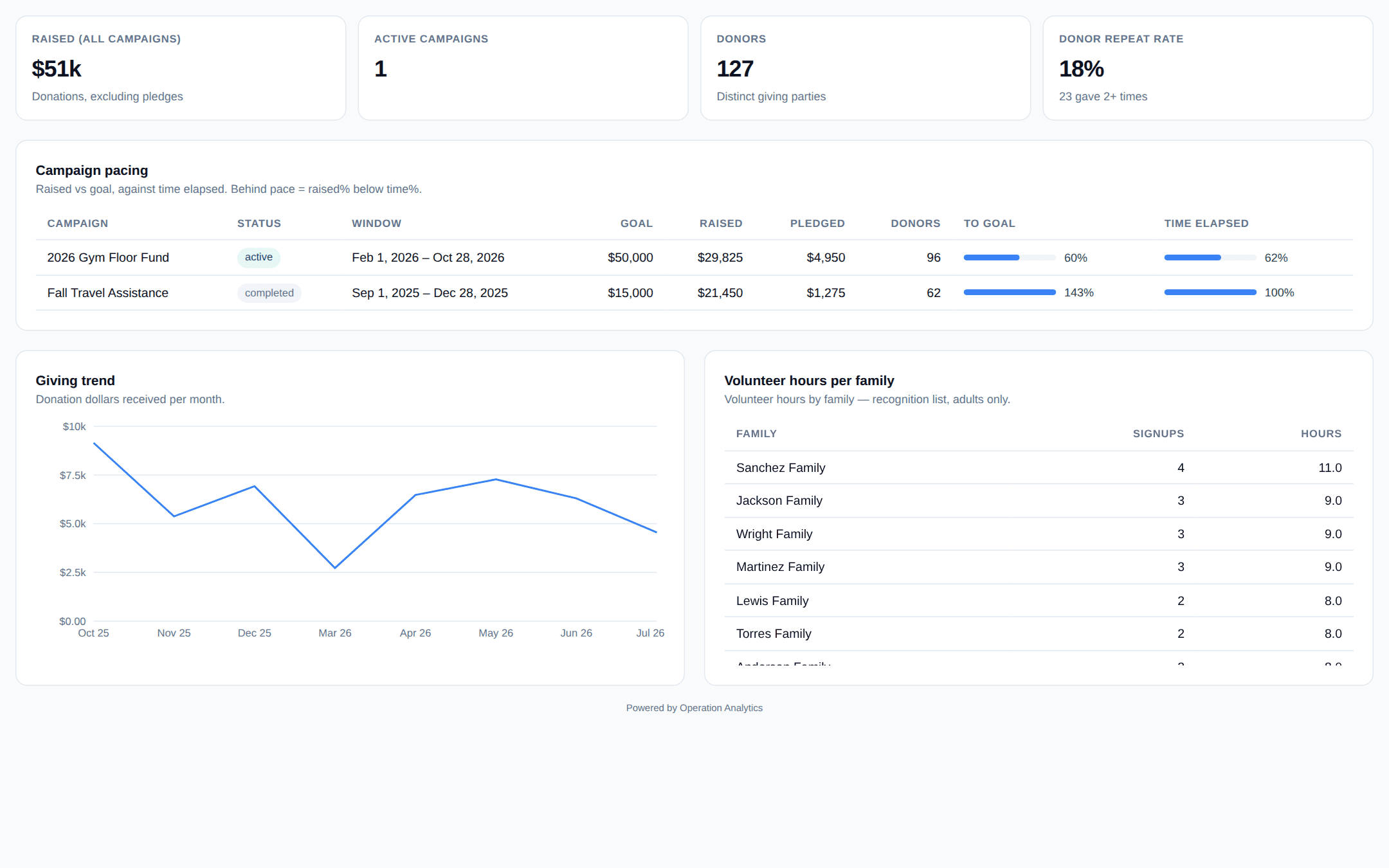1389x868 pixels.
Task: Click the Campaign column header
Action: tap(78, 223)
